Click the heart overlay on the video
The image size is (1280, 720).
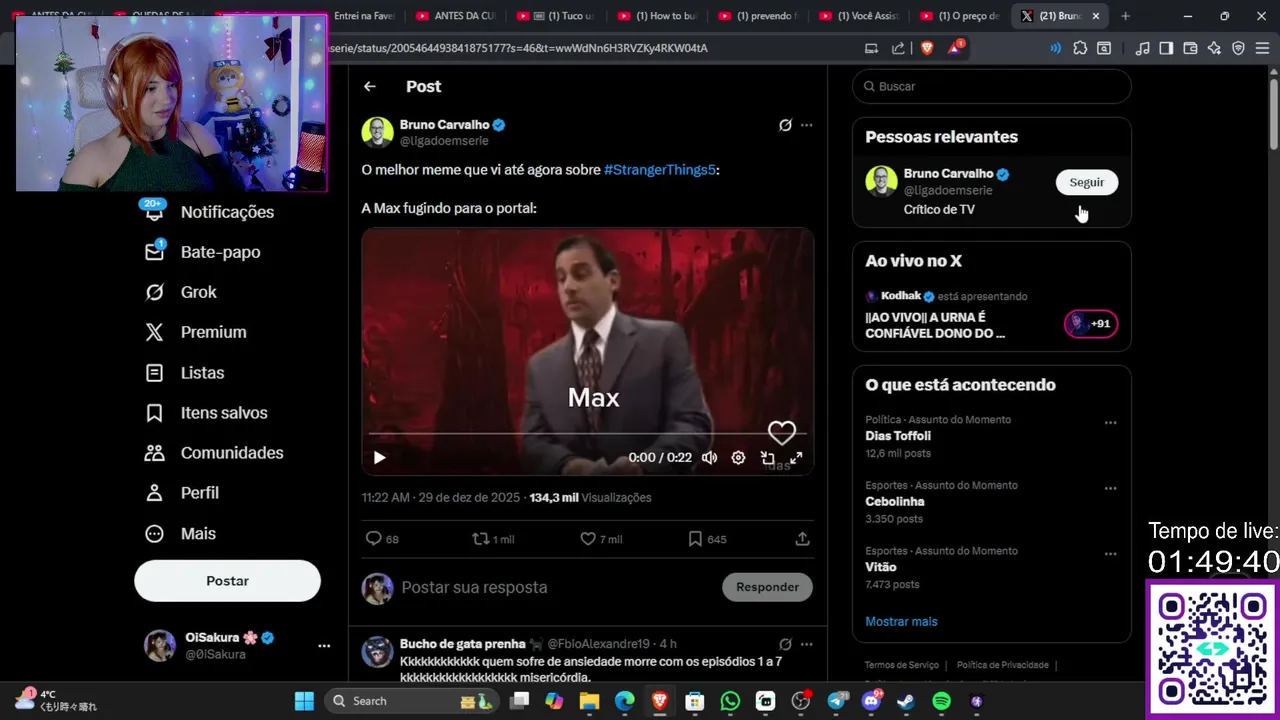[x=782, y=433]
